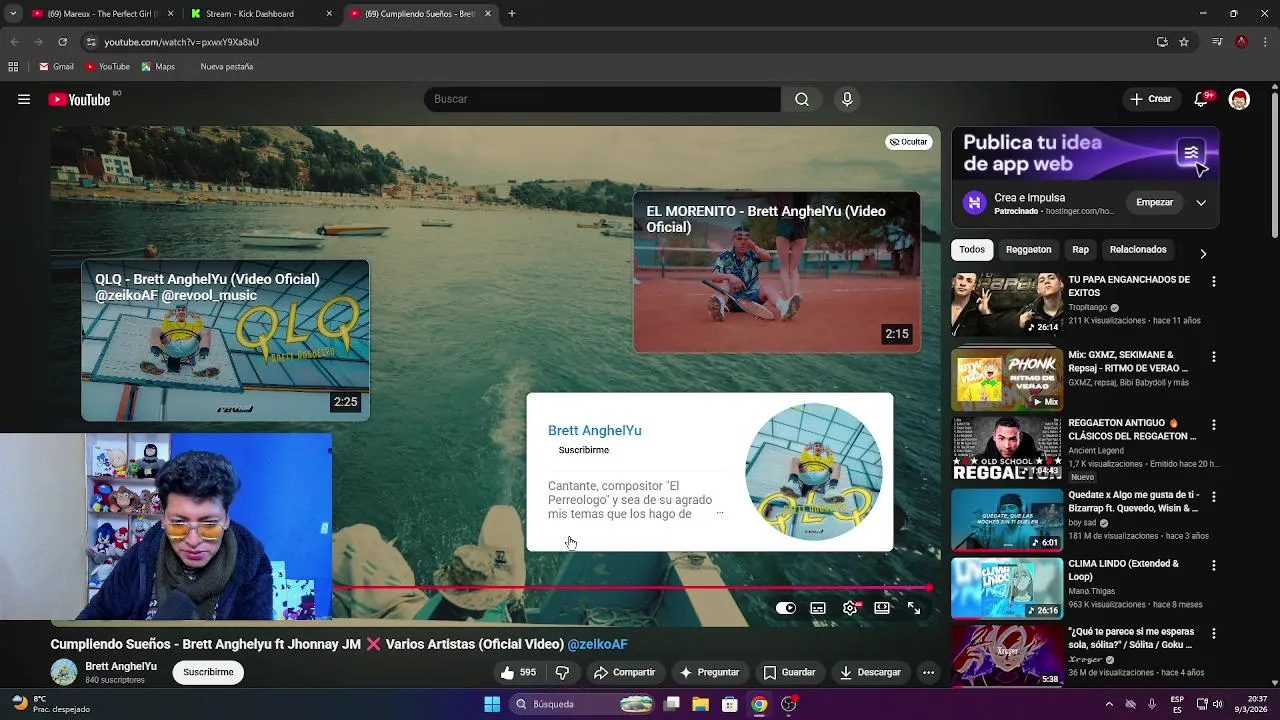Open the Windows Start menu
This screenshot has width=1280, height=720.
(492, 704)
